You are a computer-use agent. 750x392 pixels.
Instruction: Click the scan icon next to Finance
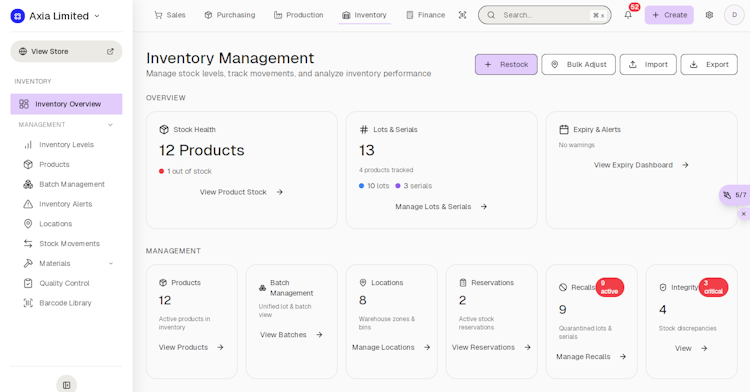point(463,15)
